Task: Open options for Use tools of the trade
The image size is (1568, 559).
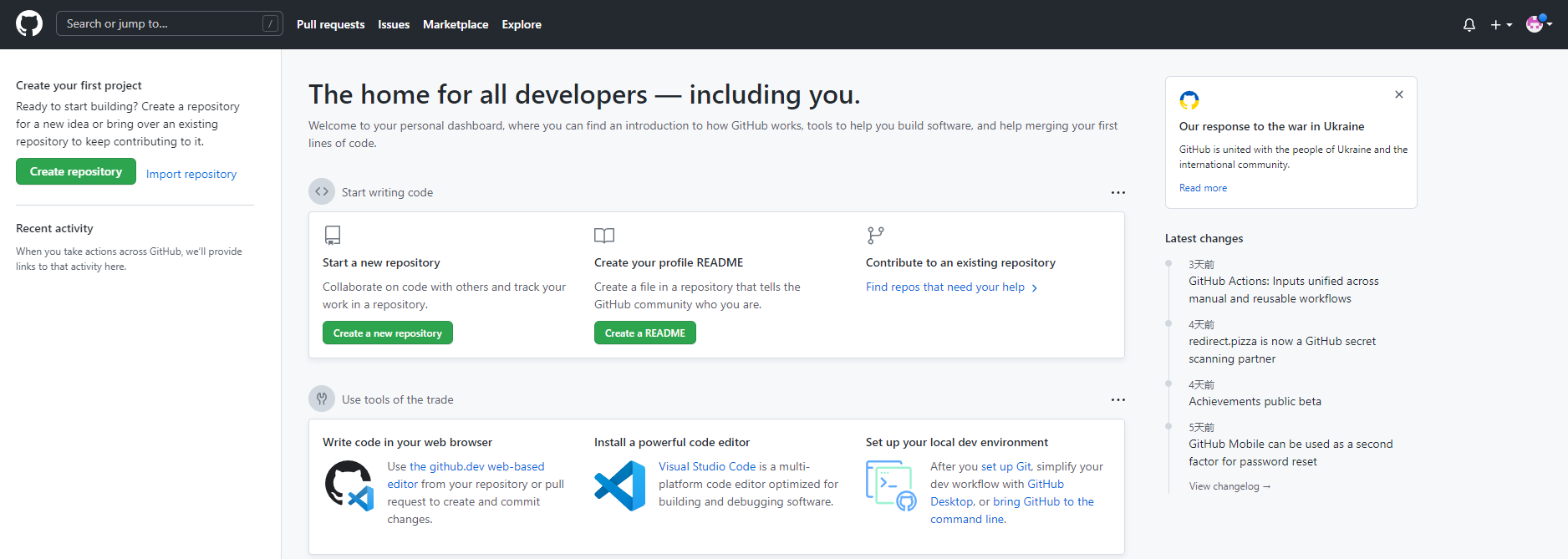Action: pyautogui.click(x=1117, y=400)
